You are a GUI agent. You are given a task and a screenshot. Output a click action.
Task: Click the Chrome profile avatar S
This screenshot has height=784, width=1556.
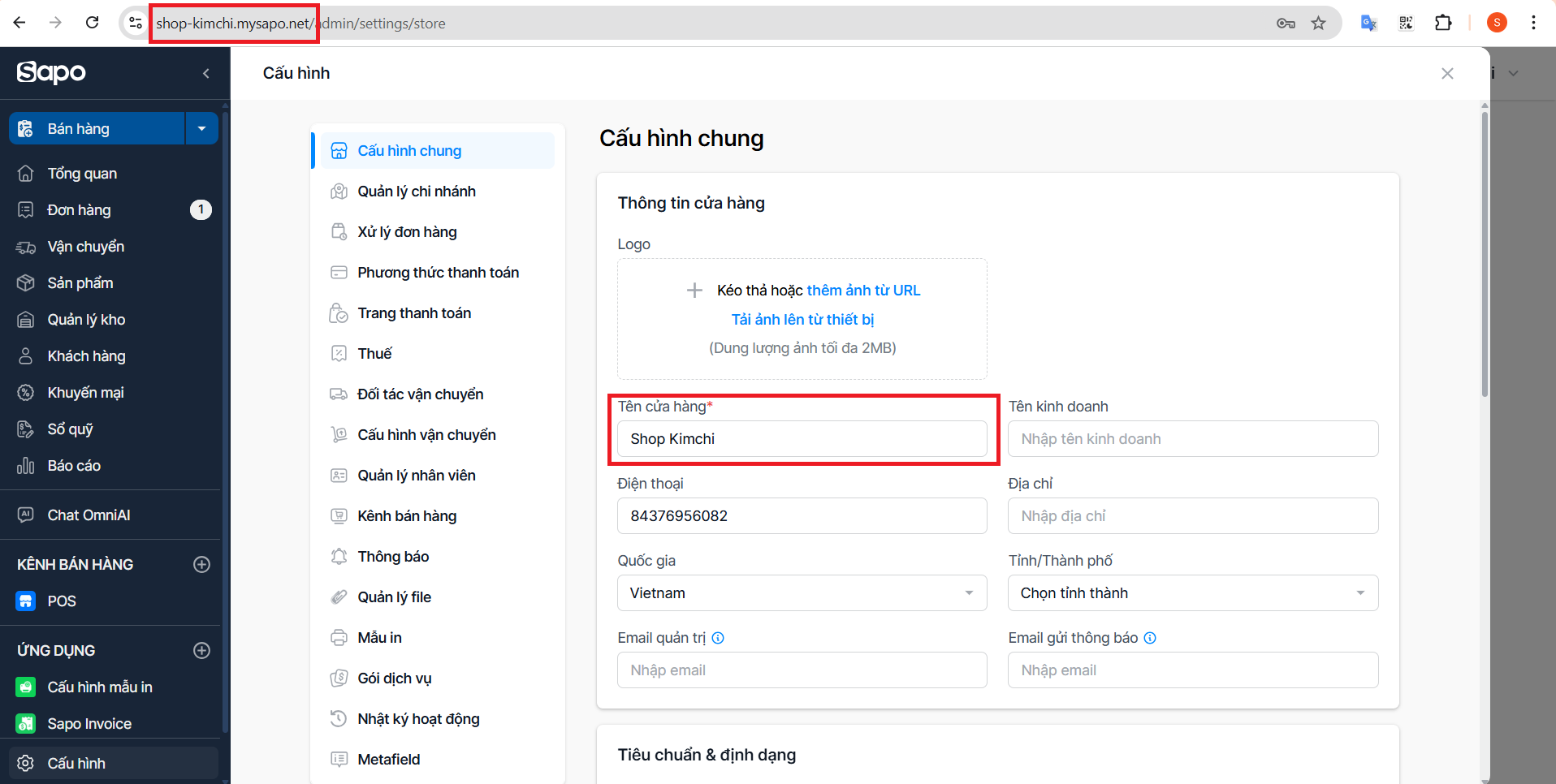coord(1497,23)
